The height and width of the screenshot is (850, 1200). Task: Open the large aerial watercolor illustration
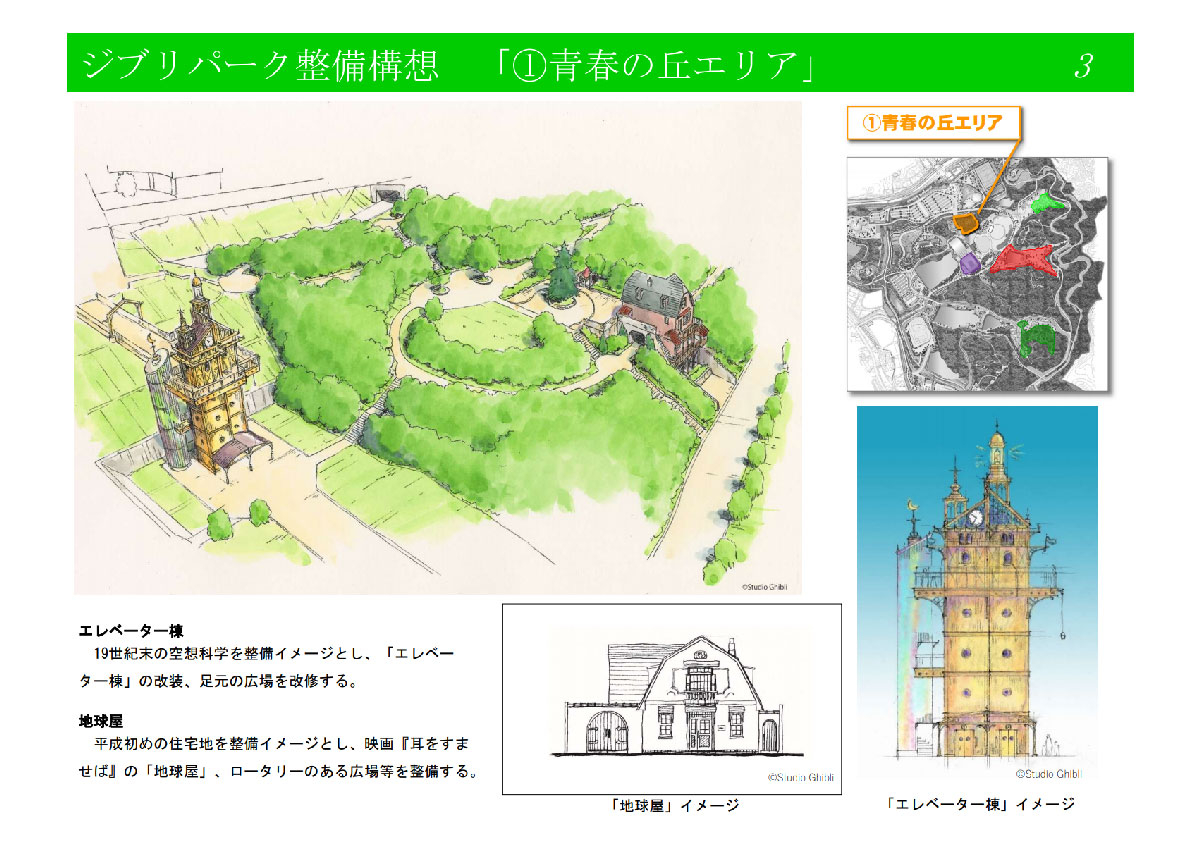tap(438, 348)
